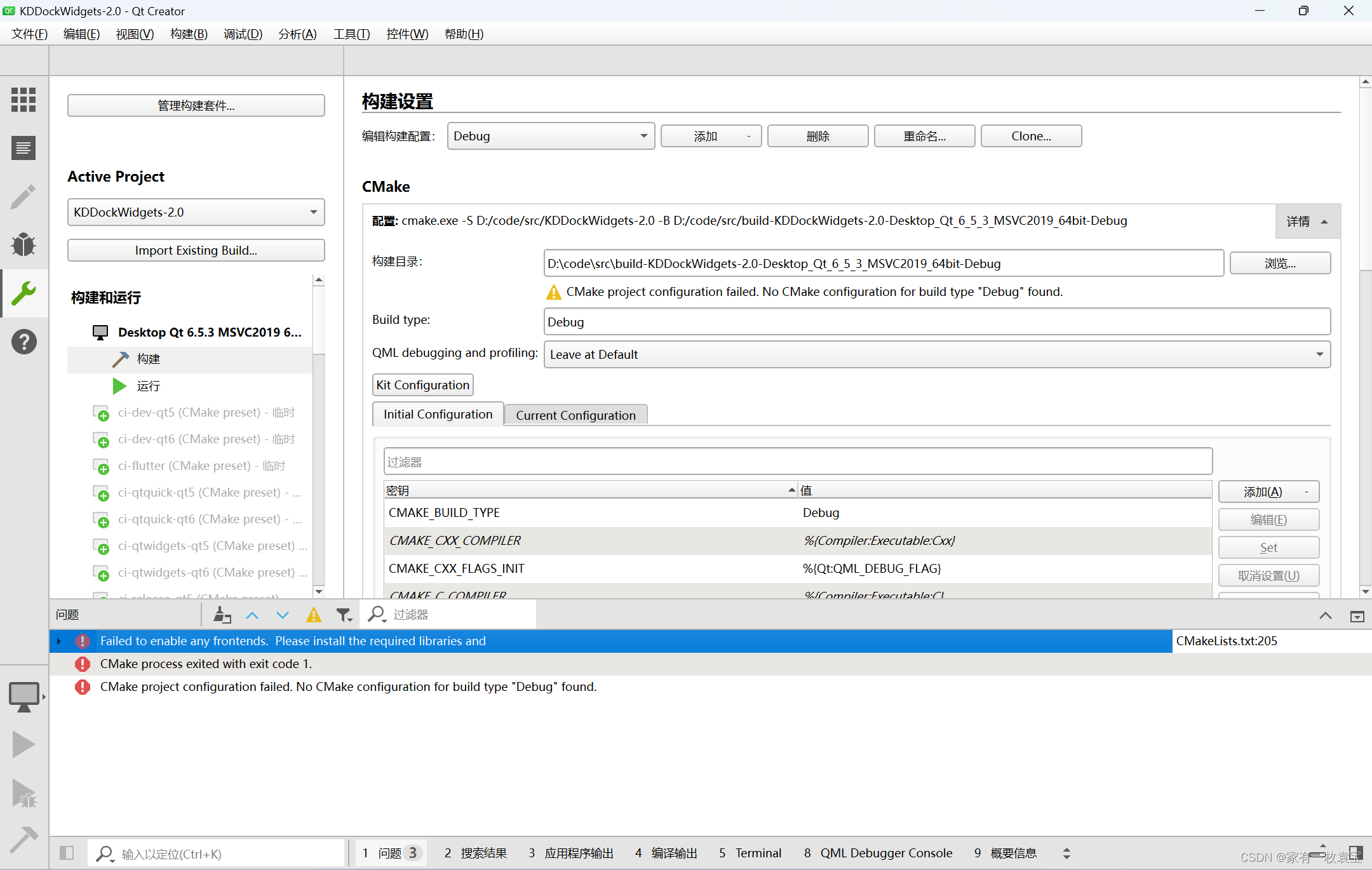Click the Clone... button
The image size is (1372, 870).
[x=1031, y=136]
